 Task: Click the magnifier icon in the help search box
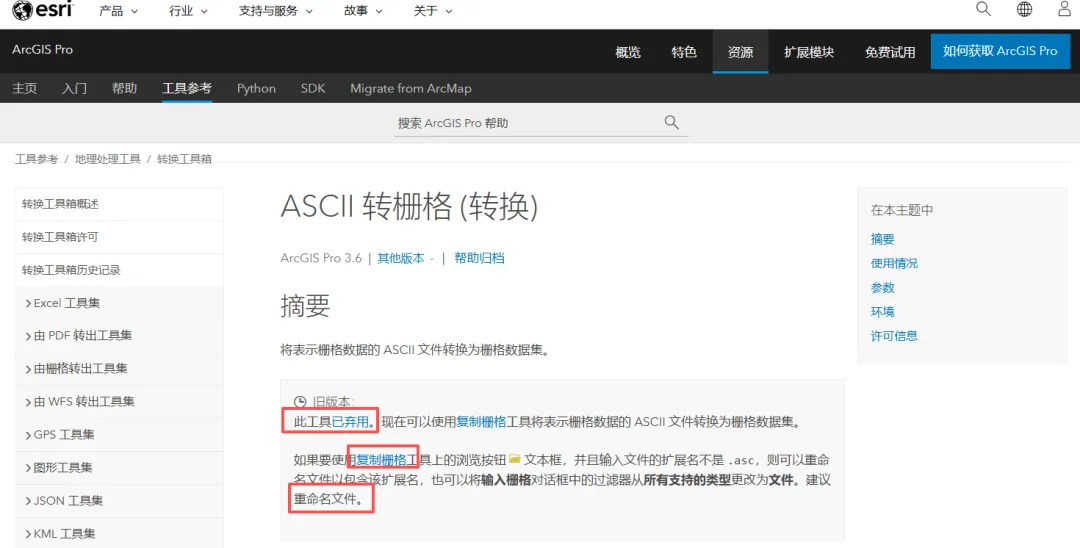pyautogui.click(x=672, y=123)
